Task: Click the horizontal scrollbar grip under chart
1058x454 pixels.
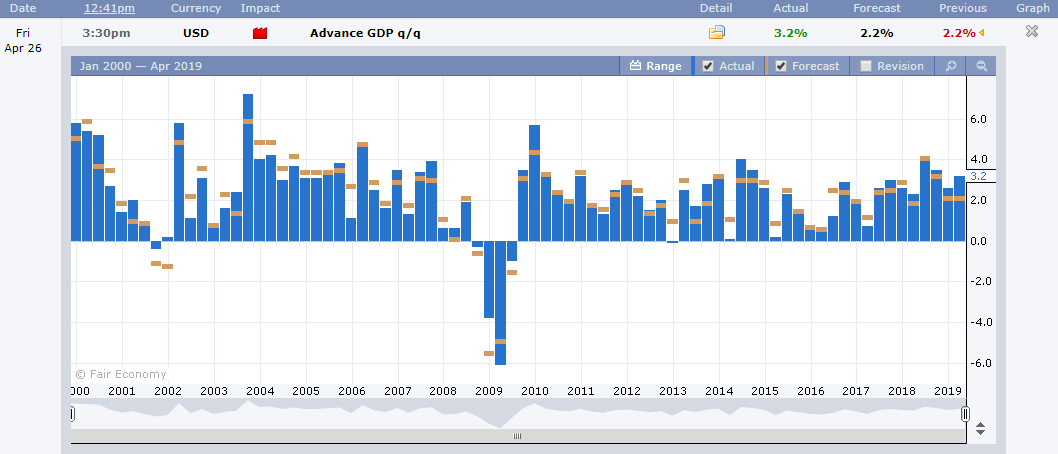Action: pyautogui.click(x=518, y=436)
